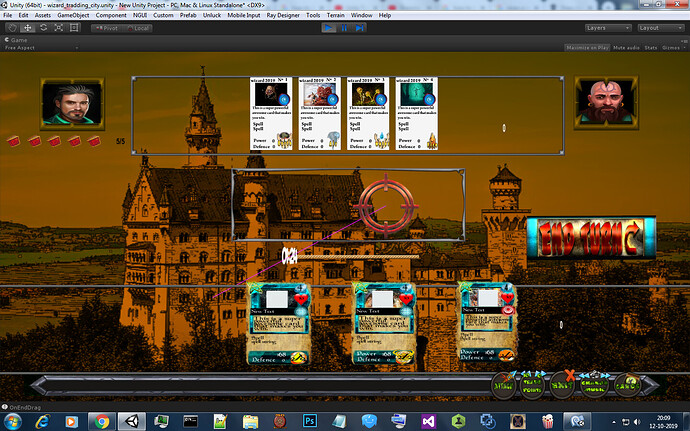Screen dimensions: 690x431
Task: Select the Scale tool in Unity toolbar
Action: 59,28
